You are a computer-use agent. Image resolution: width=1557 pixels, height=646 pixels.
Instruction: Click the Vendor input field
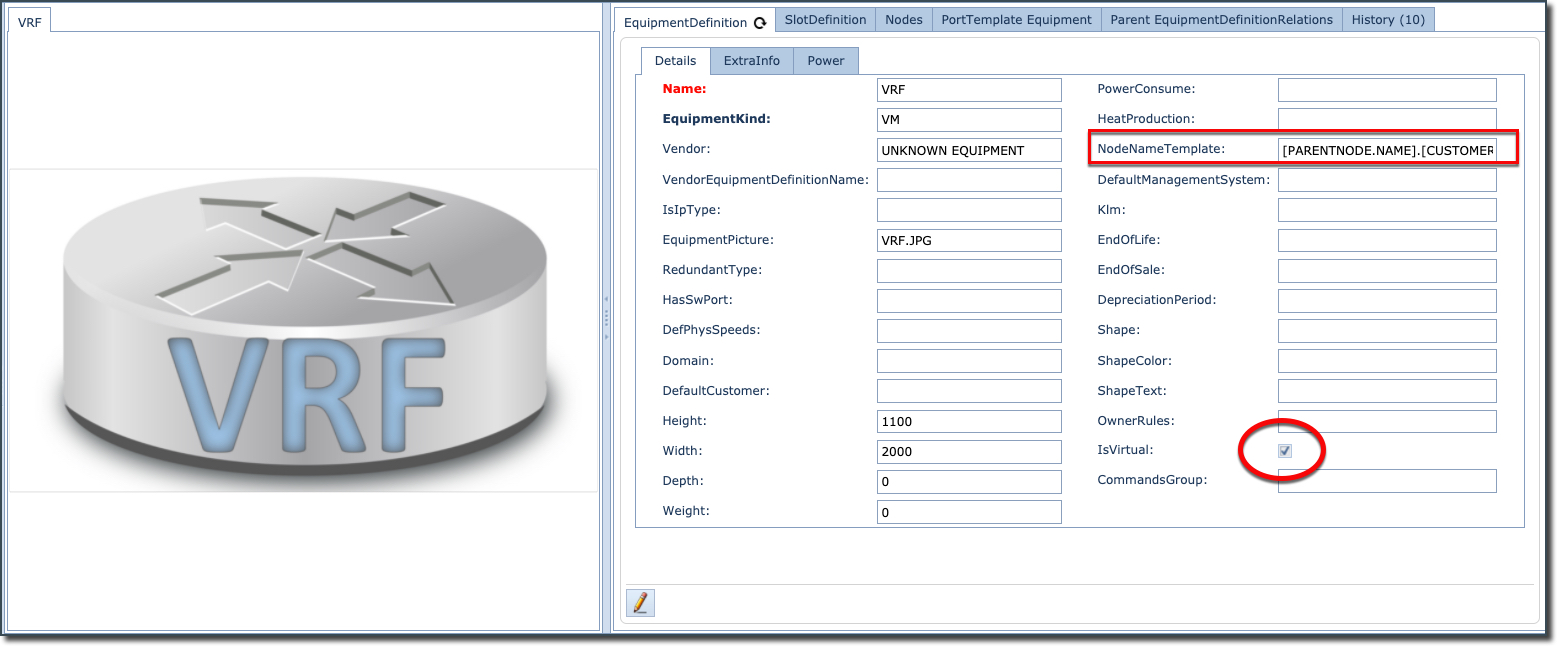click(968, 151)
